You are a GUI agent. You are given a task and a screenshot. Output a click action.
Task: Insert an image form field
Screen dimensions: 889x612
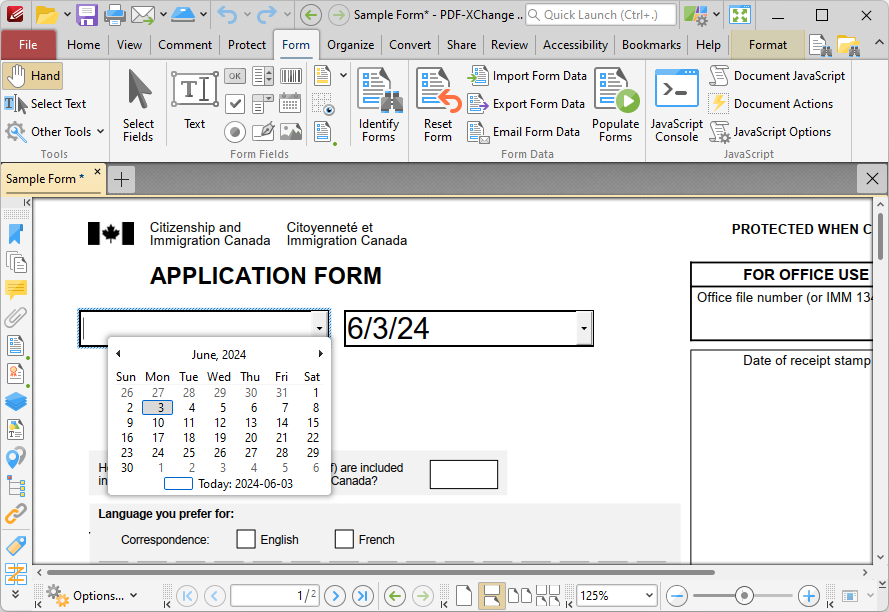pyautogui.click(x=291, y=132)
